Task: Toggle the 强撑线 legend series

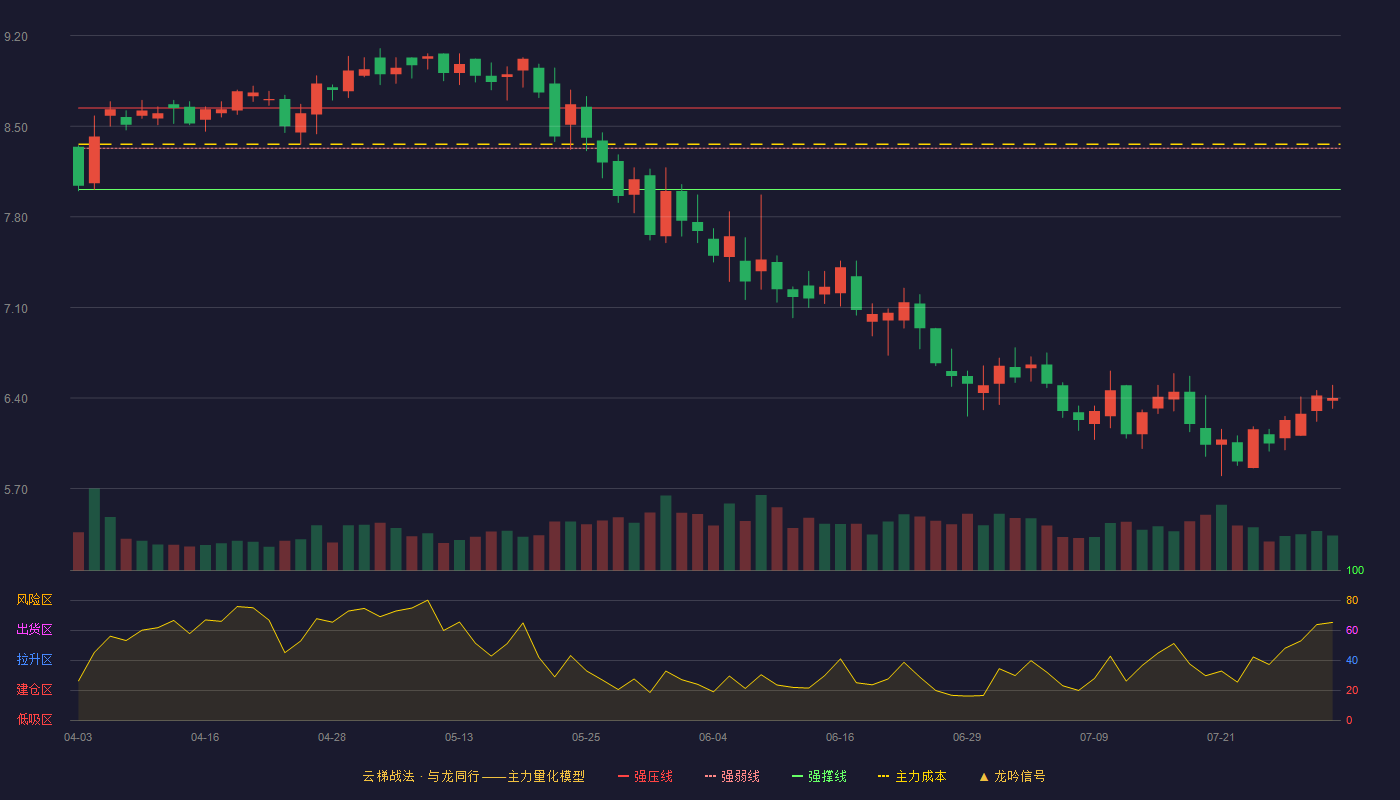Action: click(x=819, y=776)
